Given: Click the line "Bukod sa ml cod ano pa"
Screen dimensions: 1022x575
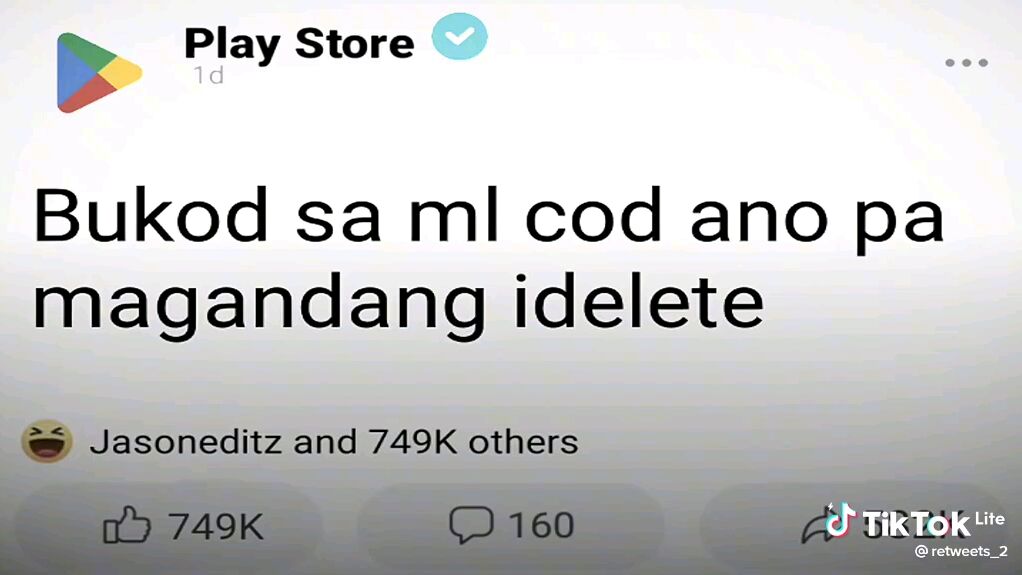Looking at the screenshot, I should click(489, 217).
